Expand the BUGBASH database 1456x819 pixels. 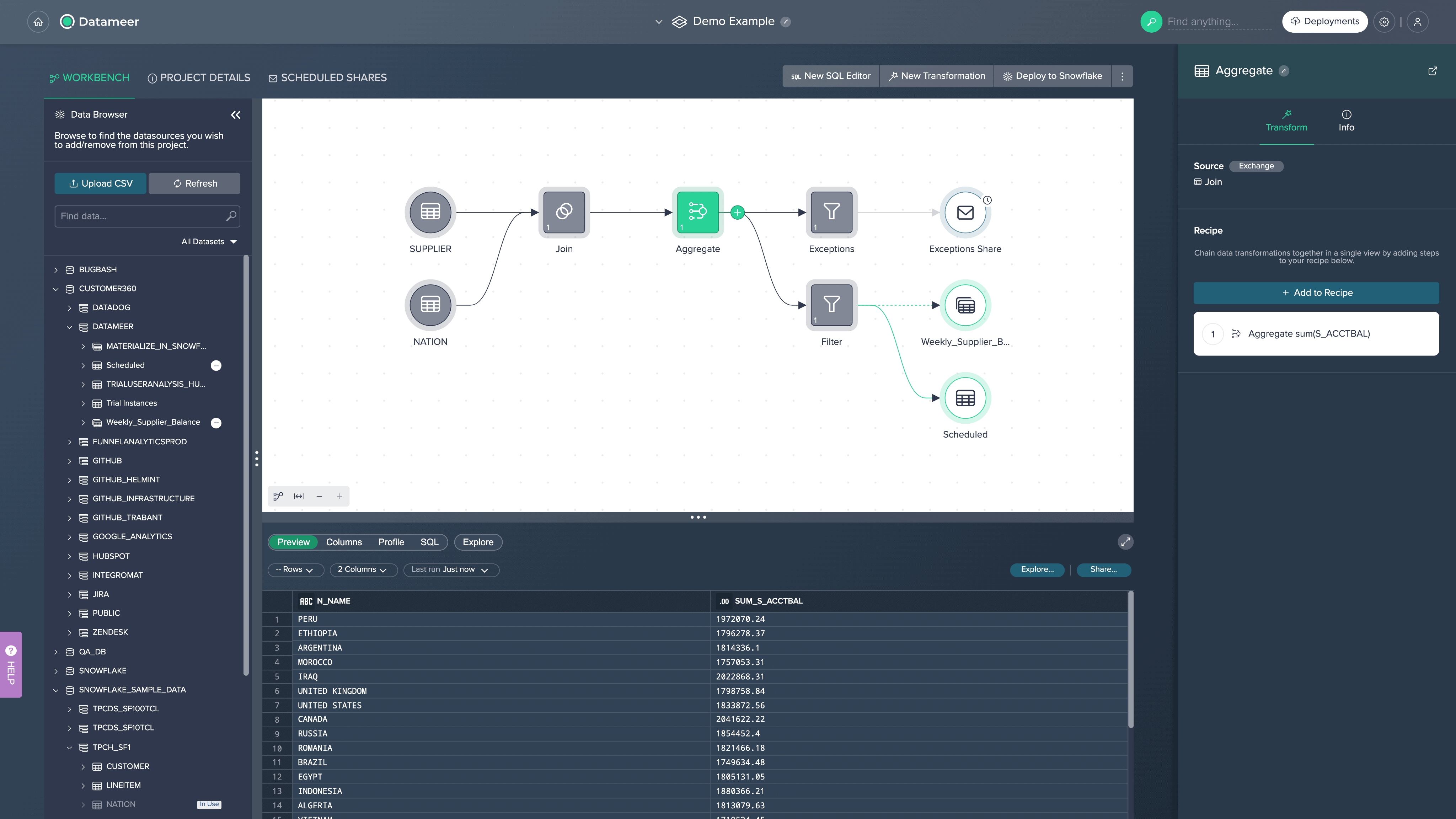56,270
